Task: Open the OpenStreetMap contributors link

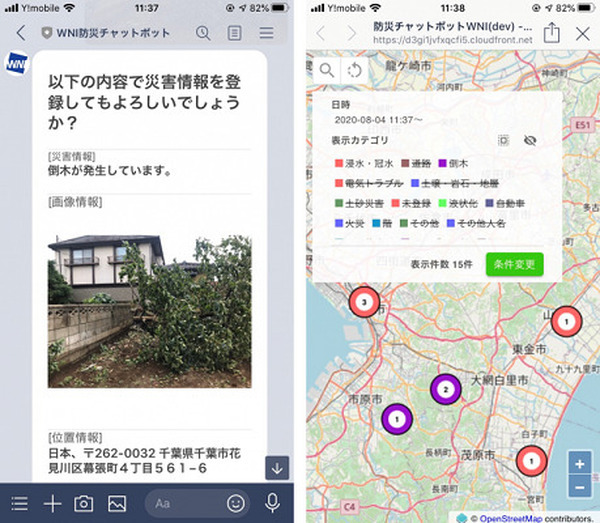Action: click(510, 518)
